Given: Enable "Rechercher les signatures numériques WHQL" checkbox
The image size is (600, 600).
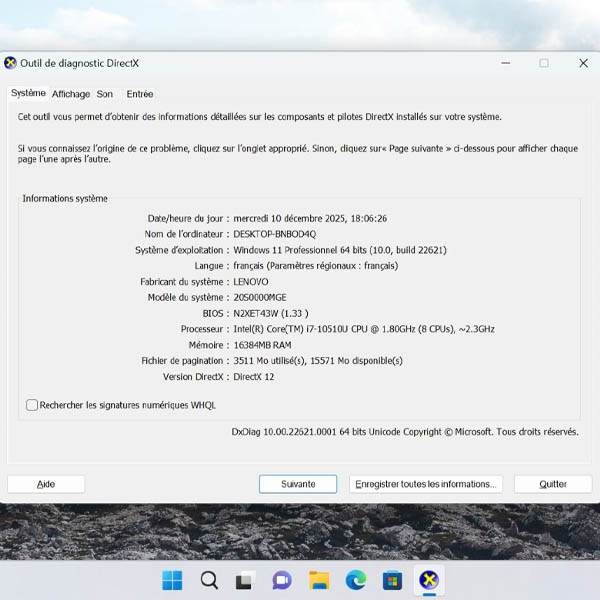Looking at the screenshot, I should point(33,405).
